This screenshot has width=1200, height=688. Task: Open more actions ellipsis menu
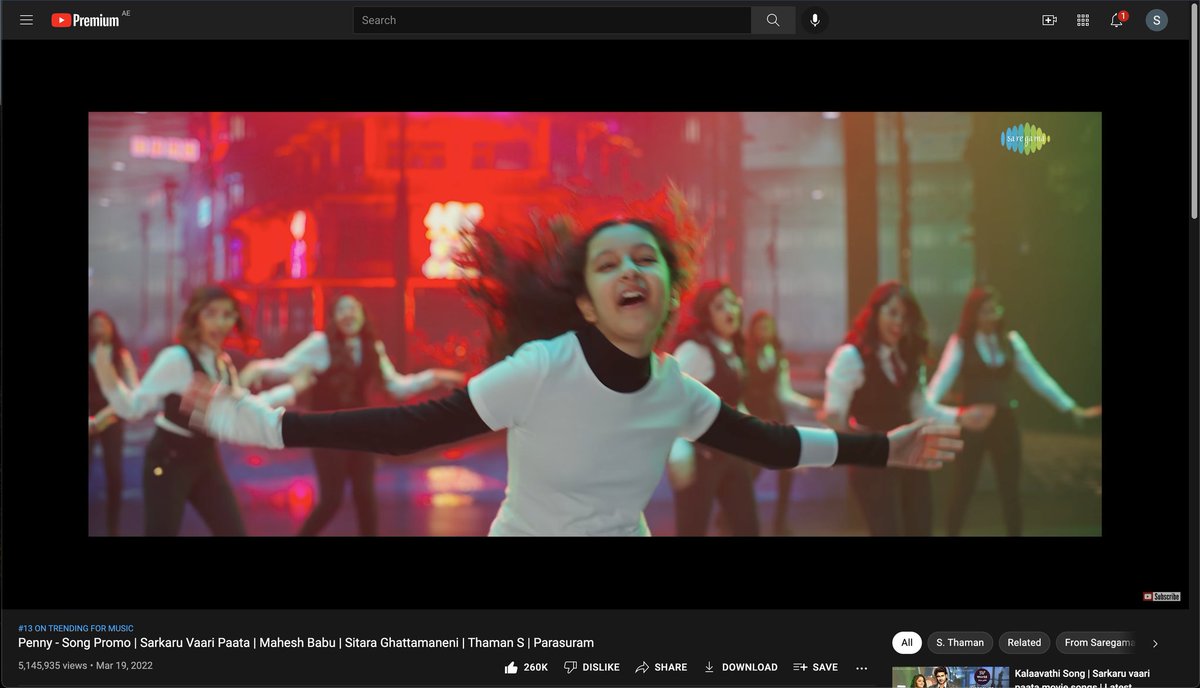(862, 667)
